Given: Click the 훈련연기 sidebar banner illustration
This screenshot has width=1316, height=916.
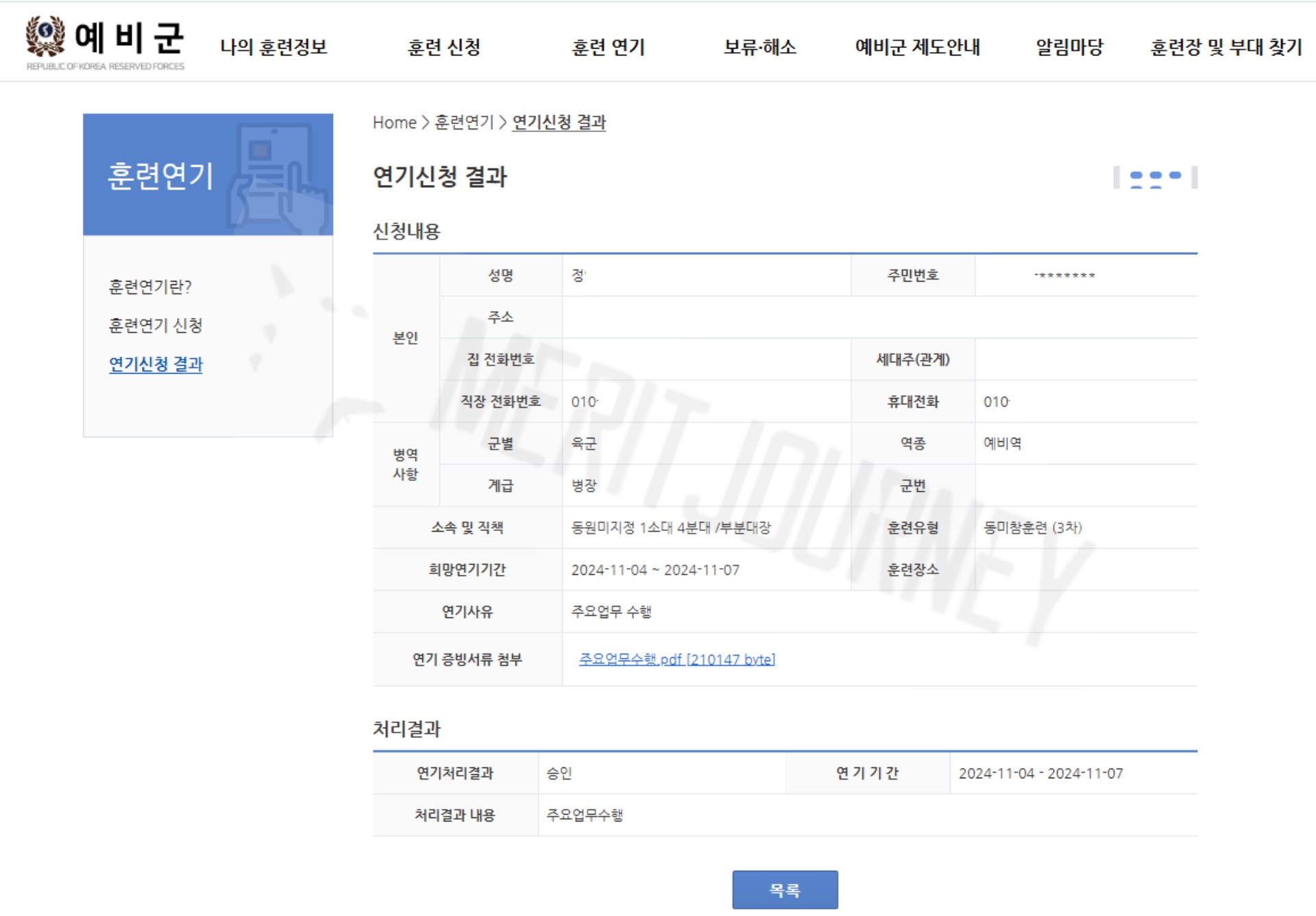Looking at the screenshot, I should (x=278, y=177).
